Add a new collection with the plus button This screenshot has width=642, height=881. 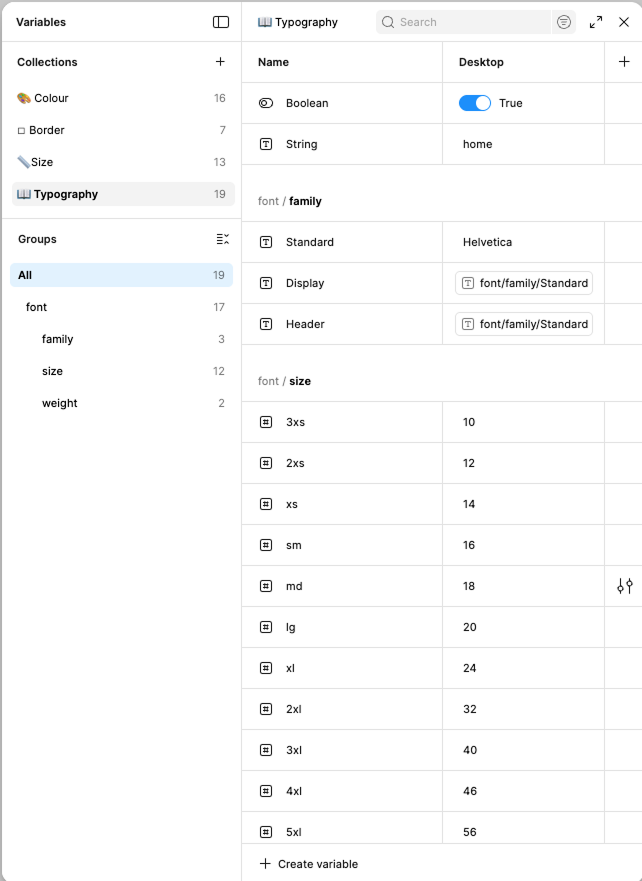[x=220, y=61]
